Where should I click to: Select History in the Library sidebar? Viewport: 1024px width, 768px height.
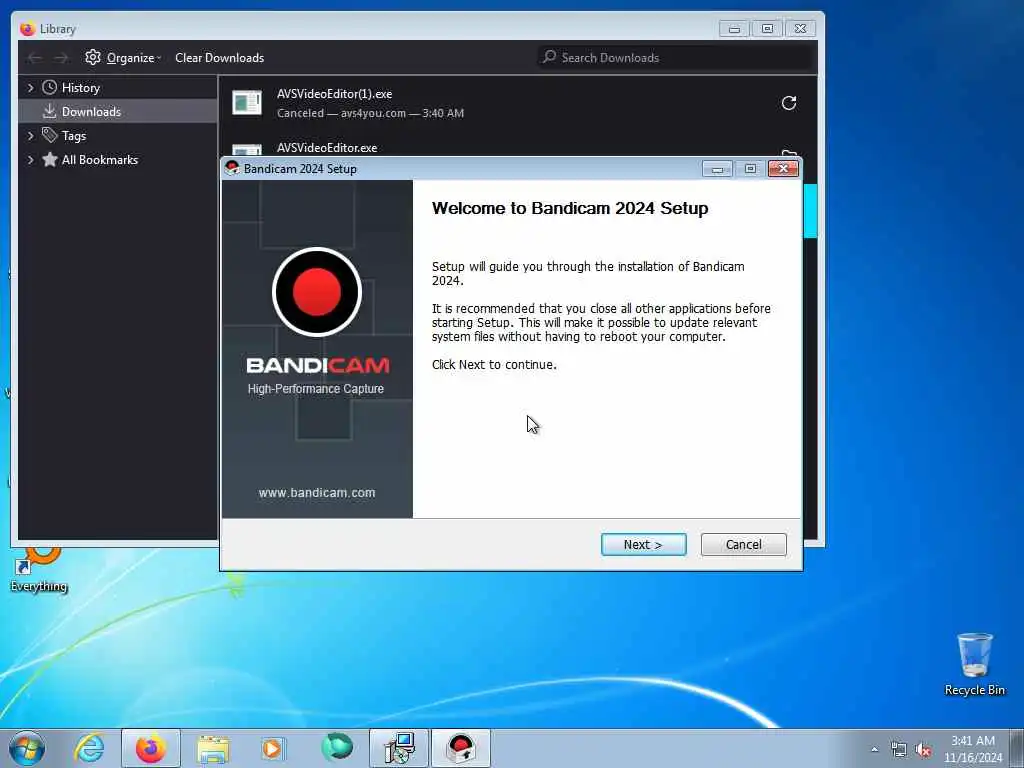point(80,88)
